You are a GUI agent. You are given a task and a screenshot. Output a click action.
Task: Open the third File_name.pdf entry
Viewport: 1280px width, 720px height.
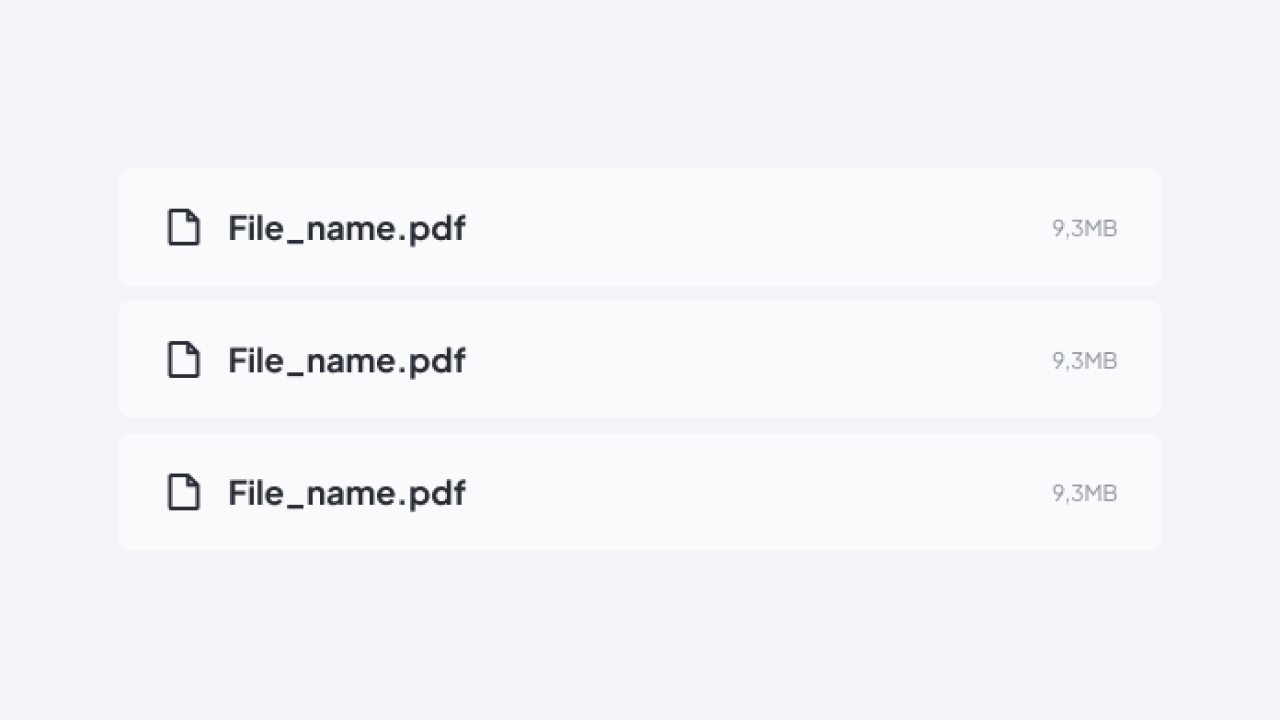(346, 493)
